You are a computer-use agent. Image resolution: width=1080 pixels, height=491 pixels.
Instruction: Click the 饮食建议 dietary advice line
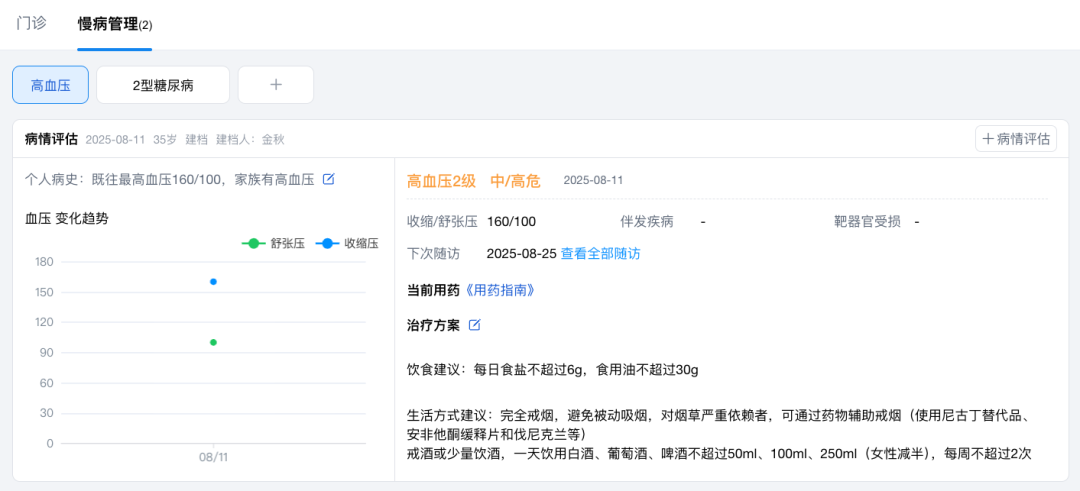coord(553,370)
